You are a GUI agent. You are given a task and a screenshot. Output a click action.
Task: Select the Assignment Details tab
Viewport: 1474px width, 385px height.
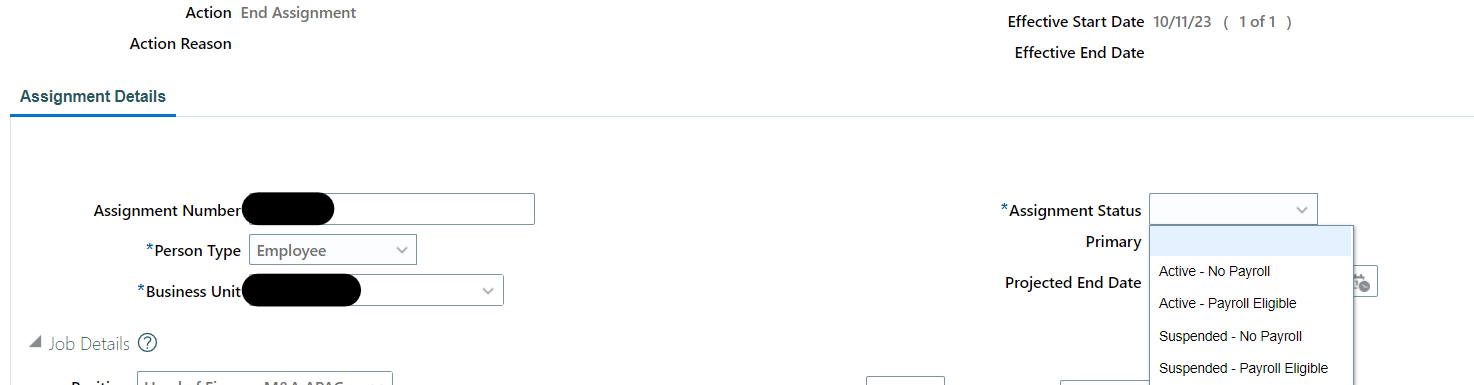93,96
